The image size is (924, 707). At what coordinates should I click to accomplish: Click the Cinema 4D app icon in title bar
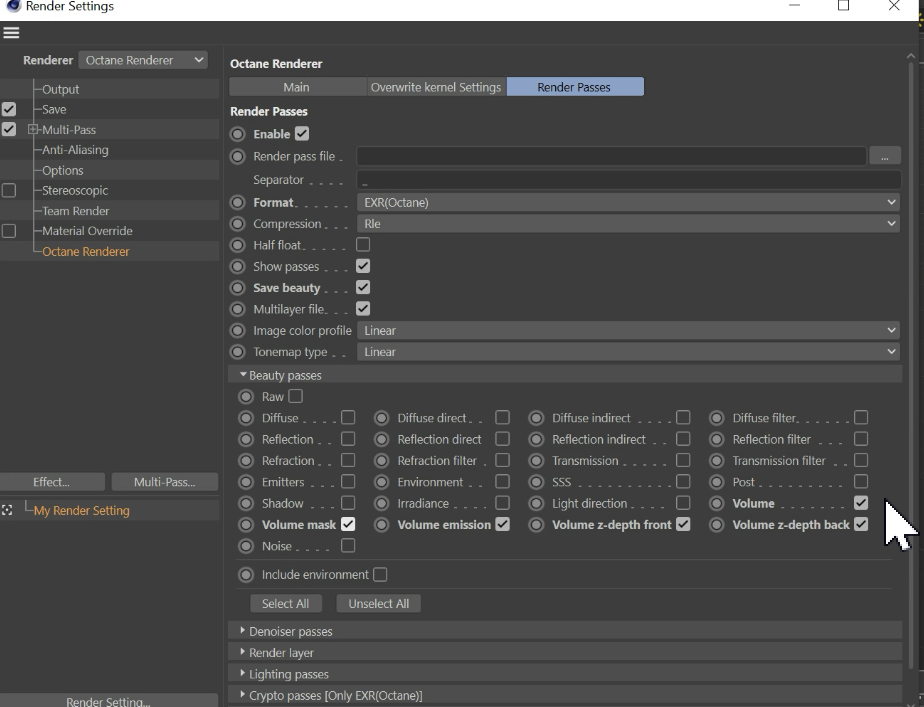13,5
